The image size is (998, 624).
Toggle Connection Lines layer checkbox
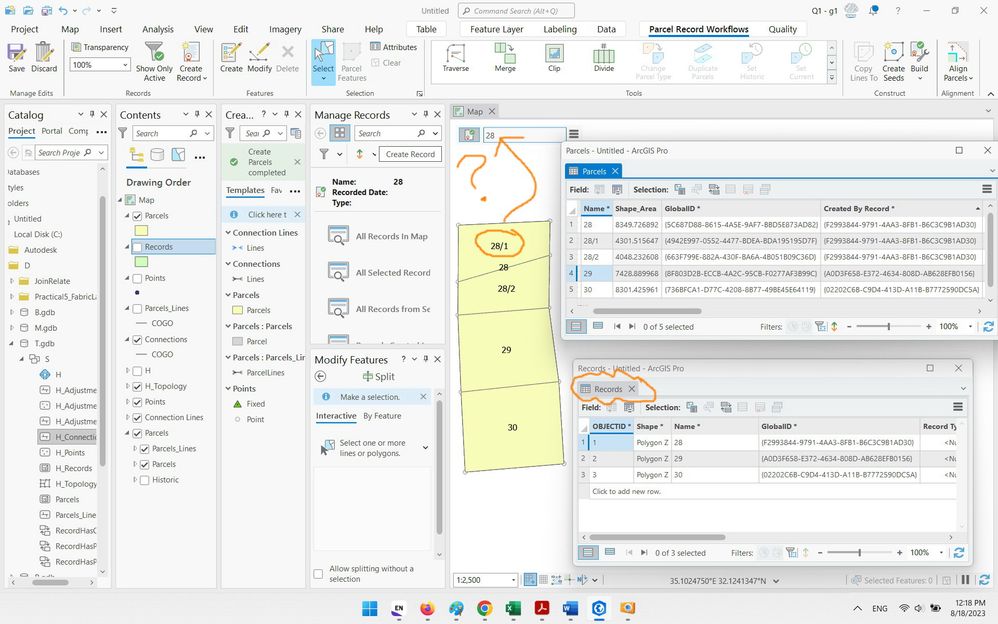pos(137,418)
